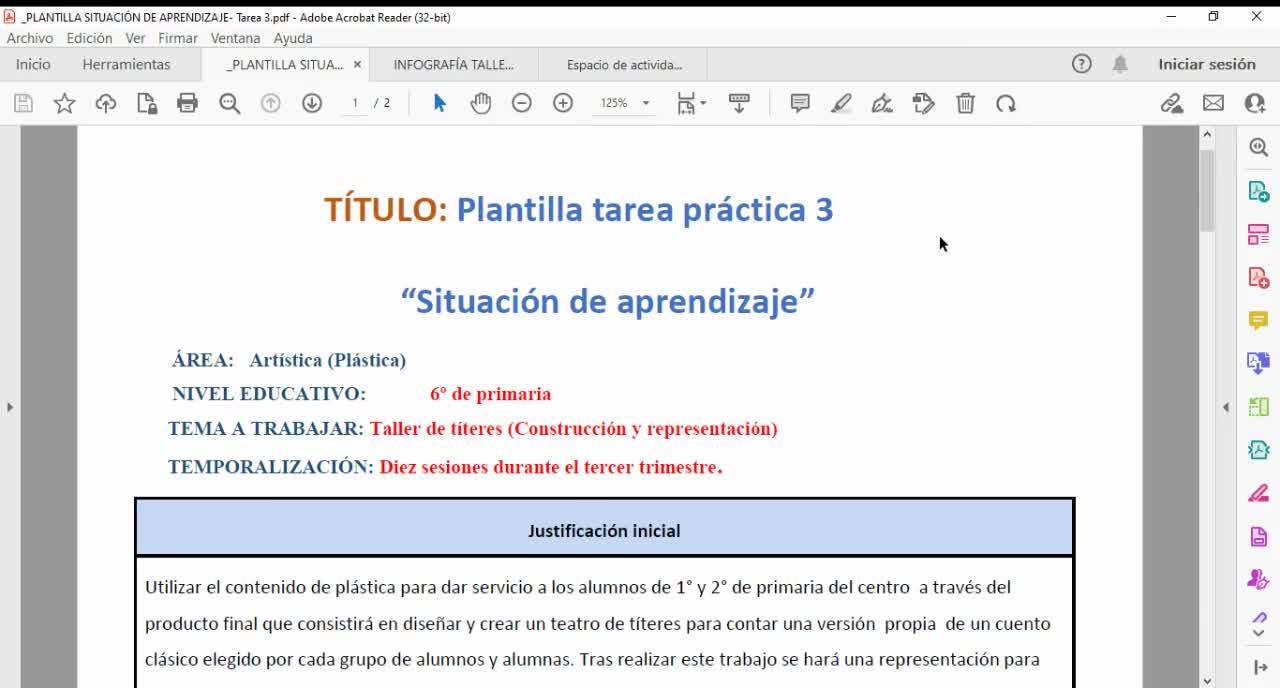
Task: Open Create PDF tool in right sidebar
Action: pos(1258,277)
